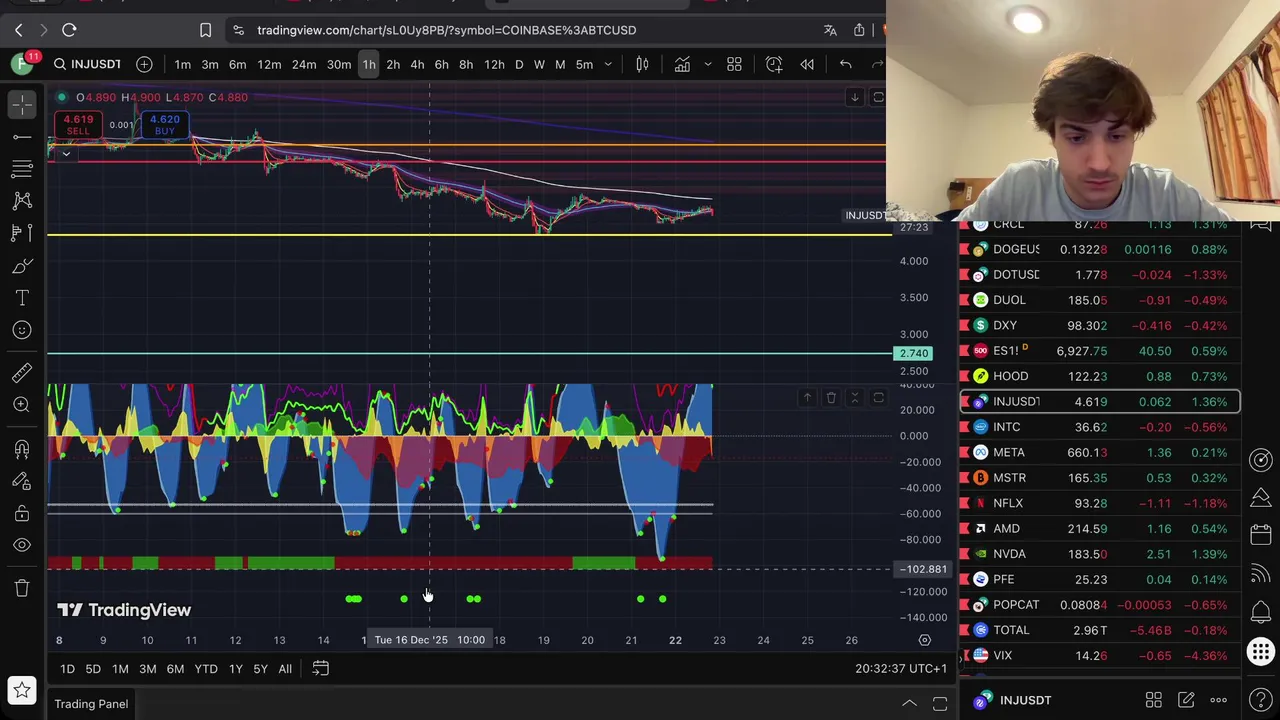The height and width of the screenshot is (720, 1280).
Task: Collapse the indicator legend chevron
Action: 65,154
